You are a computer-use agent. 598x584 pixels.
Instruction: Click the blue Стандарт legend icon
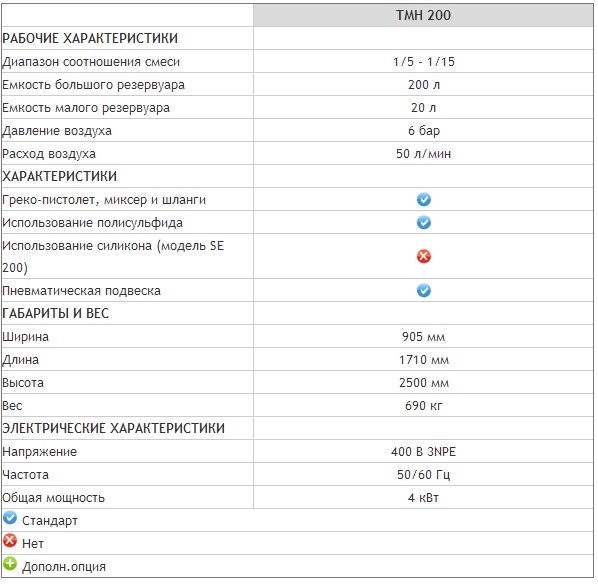coord(10,519)
